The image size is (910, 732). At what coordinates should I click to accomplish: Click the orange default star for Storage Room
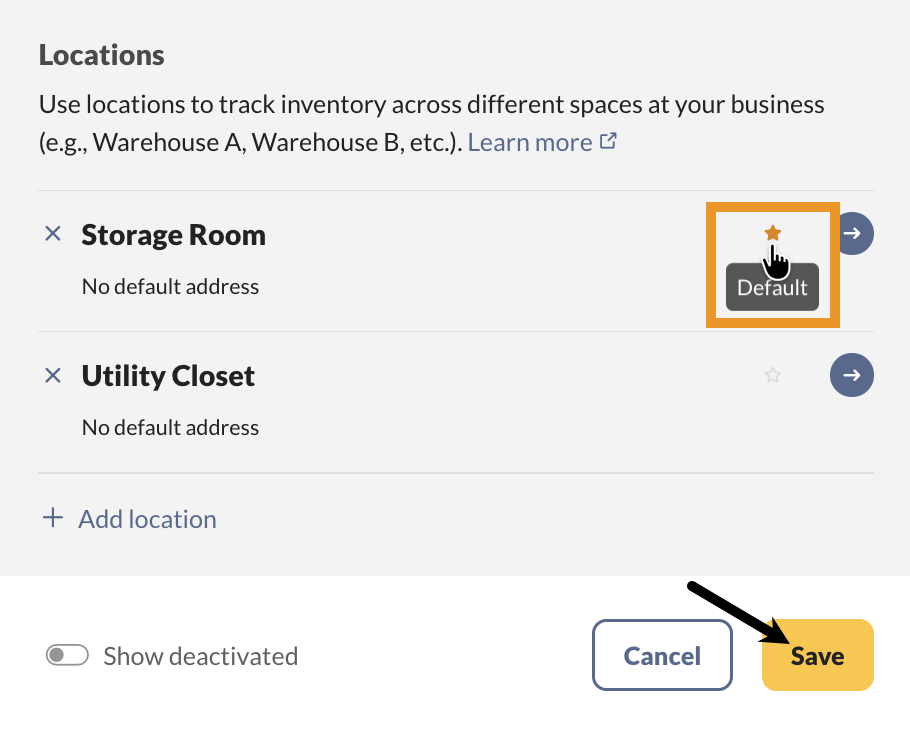click(772, 233)
